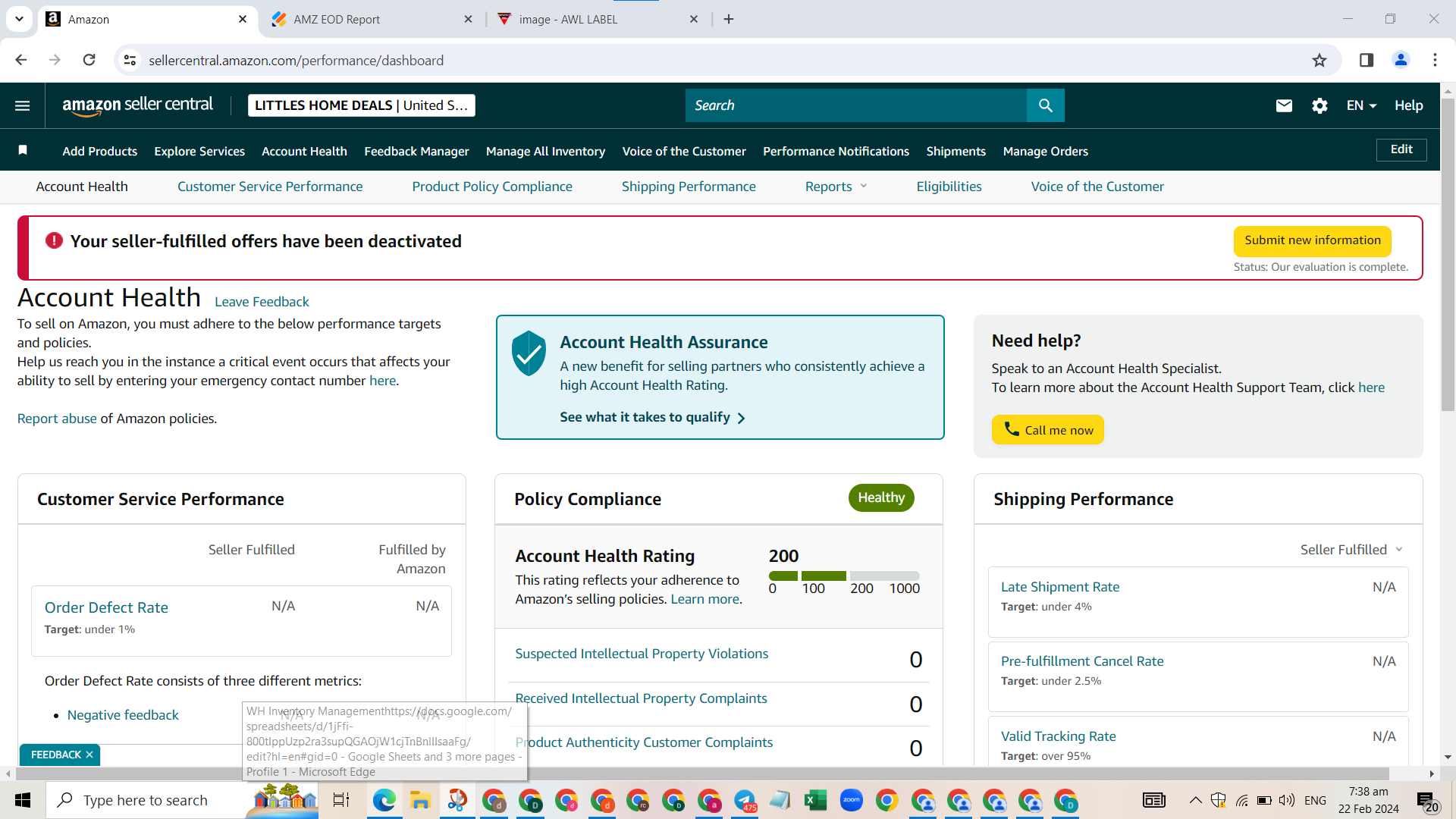Open the Settings gear menu
This screenshot has height=819, width=1456.
(1319, 105)
